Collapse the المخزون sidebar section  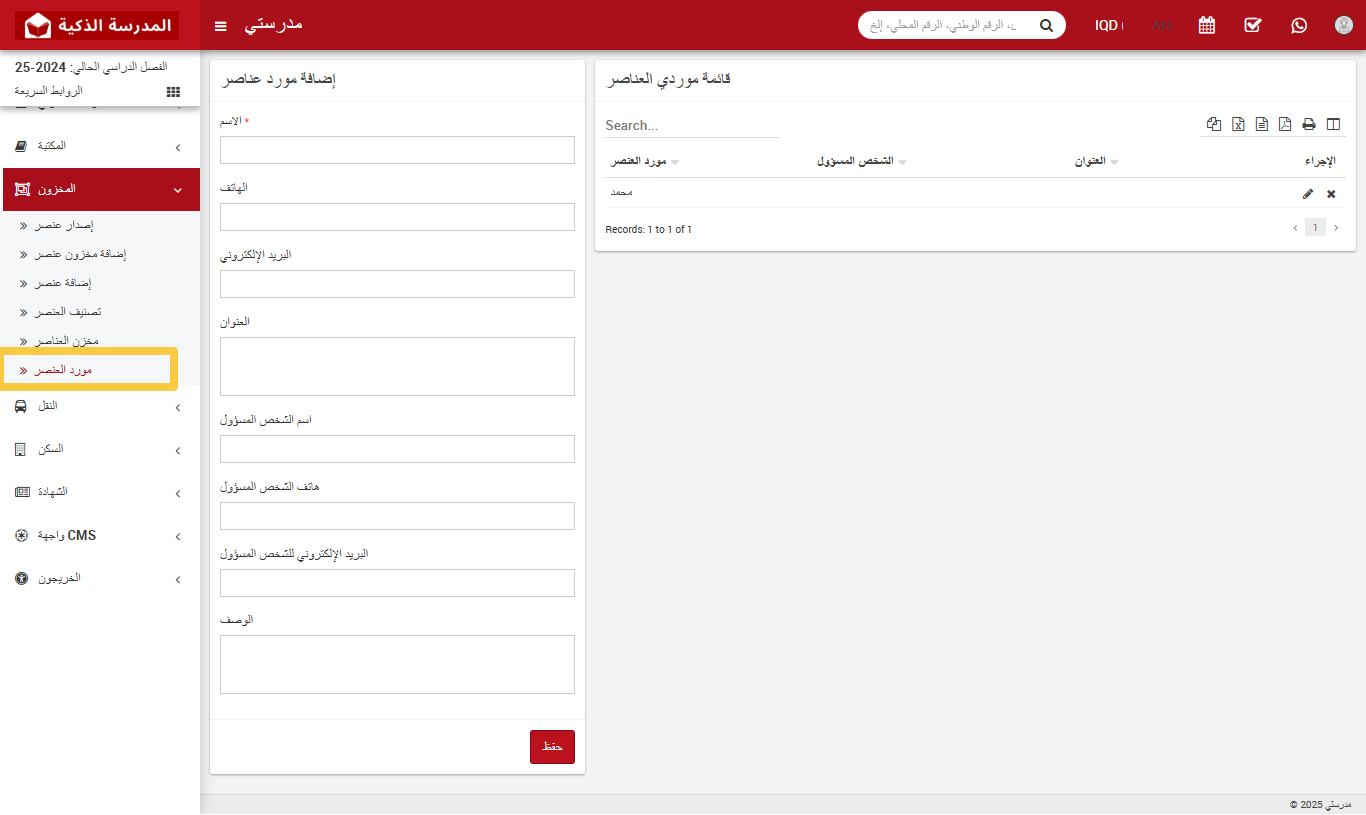[100, 189]
